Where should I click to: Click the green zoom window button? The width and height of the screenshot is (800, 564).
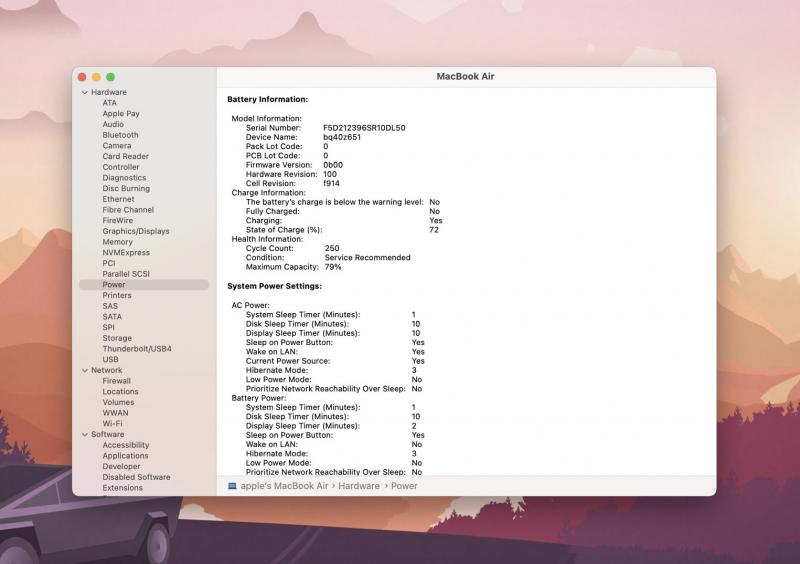point(111,78)
